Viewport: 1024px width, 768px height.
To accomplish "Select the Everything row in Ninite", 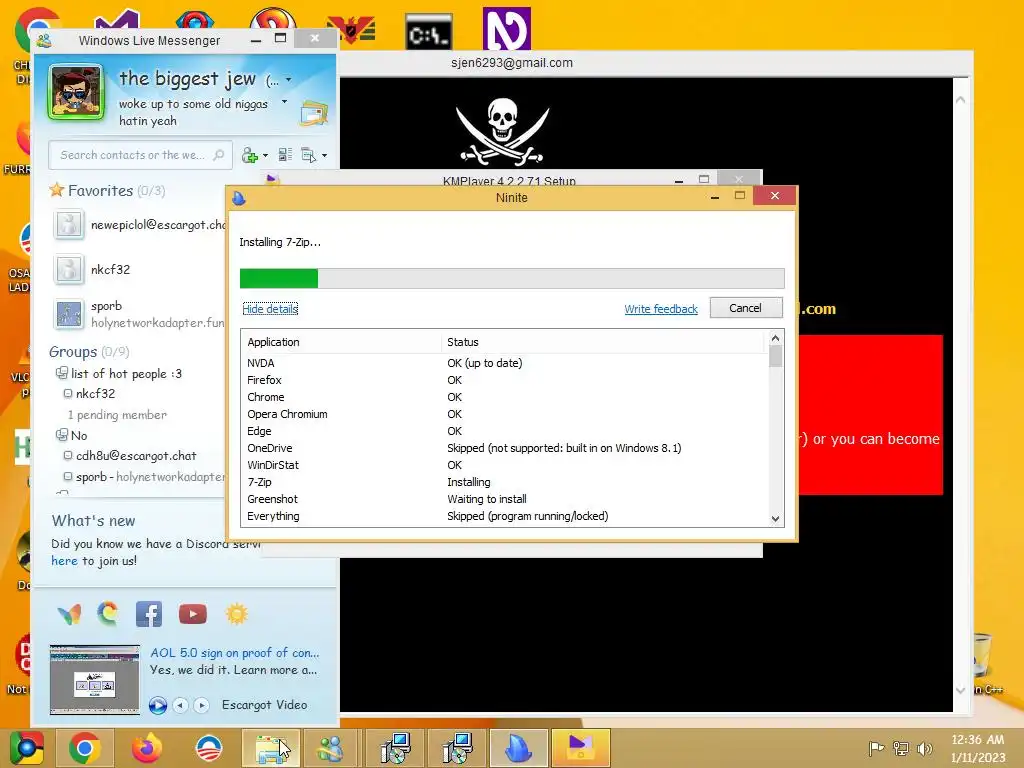I will coord(504,516).
